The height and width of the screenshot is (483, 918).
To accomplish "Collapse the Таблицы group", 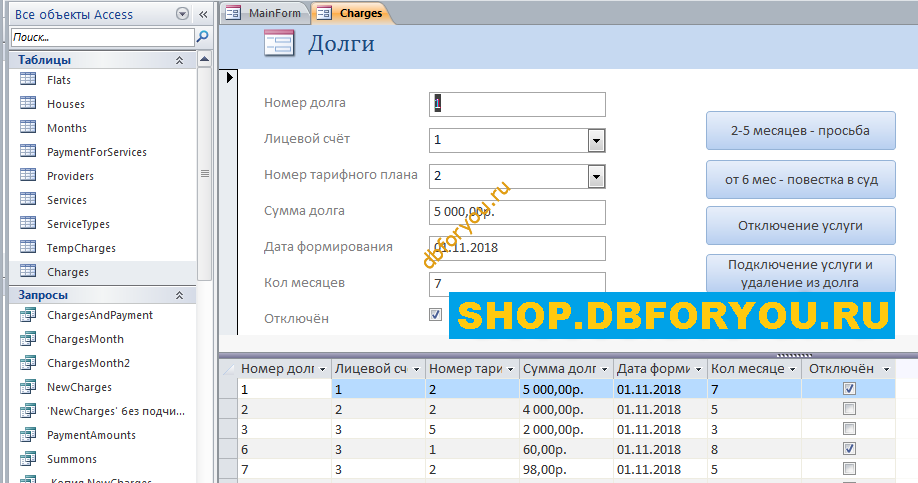I will pos(179,60).
